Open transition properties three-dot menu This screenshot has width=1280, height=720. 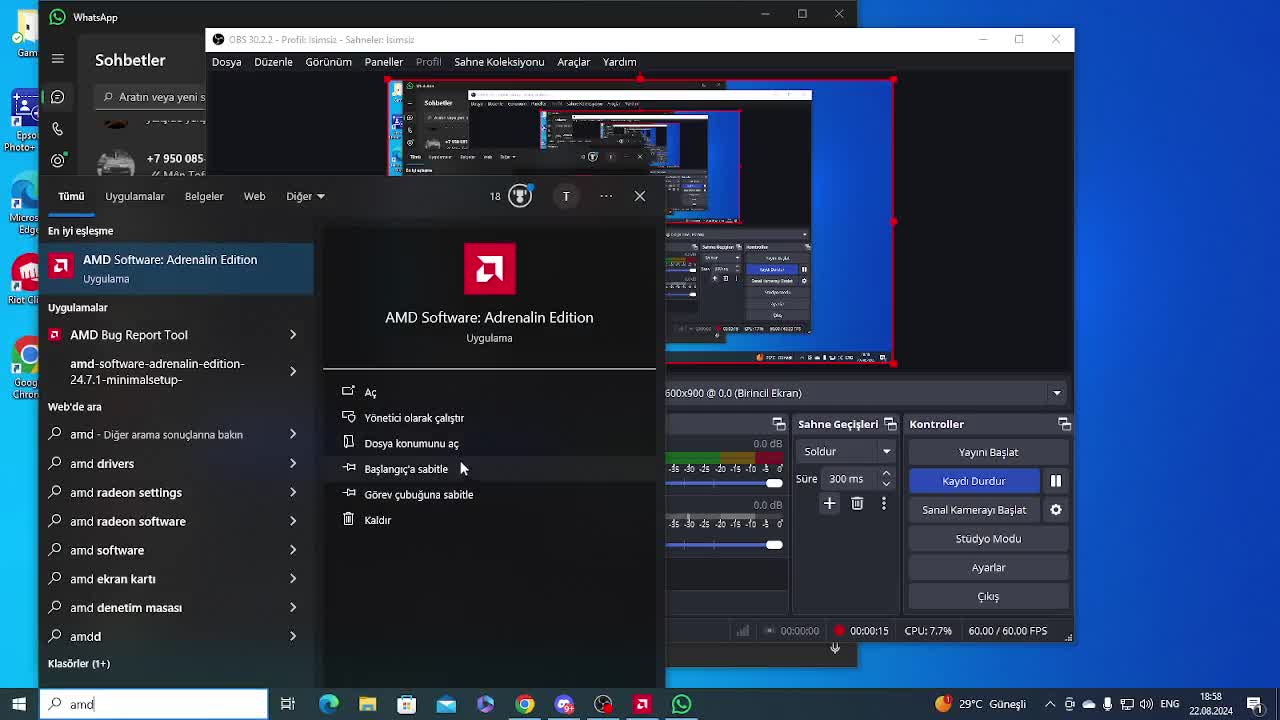(883, 504)
